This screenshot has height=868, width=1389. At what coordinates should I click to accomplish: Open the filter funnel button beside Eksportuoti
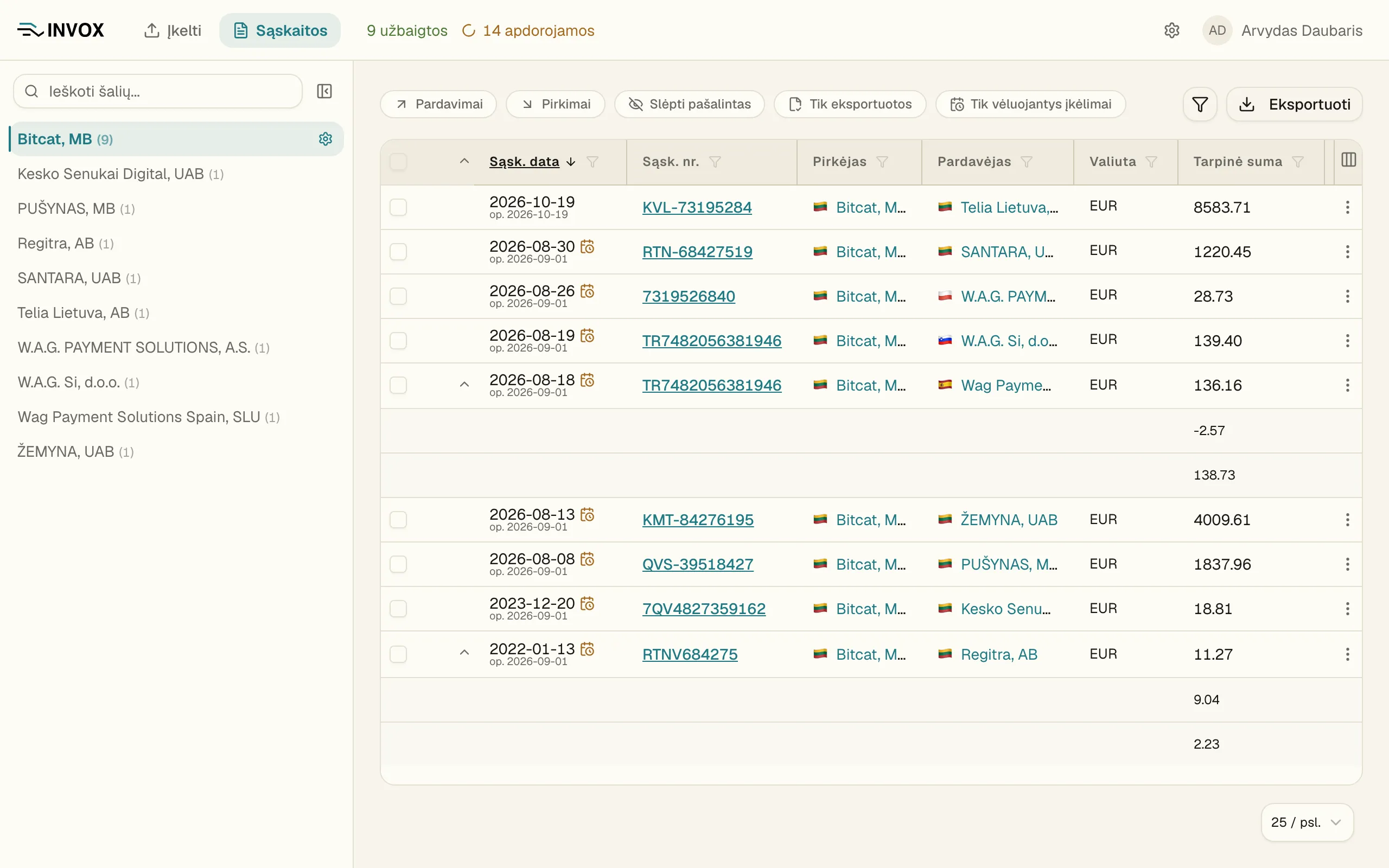coord(1200,105)
